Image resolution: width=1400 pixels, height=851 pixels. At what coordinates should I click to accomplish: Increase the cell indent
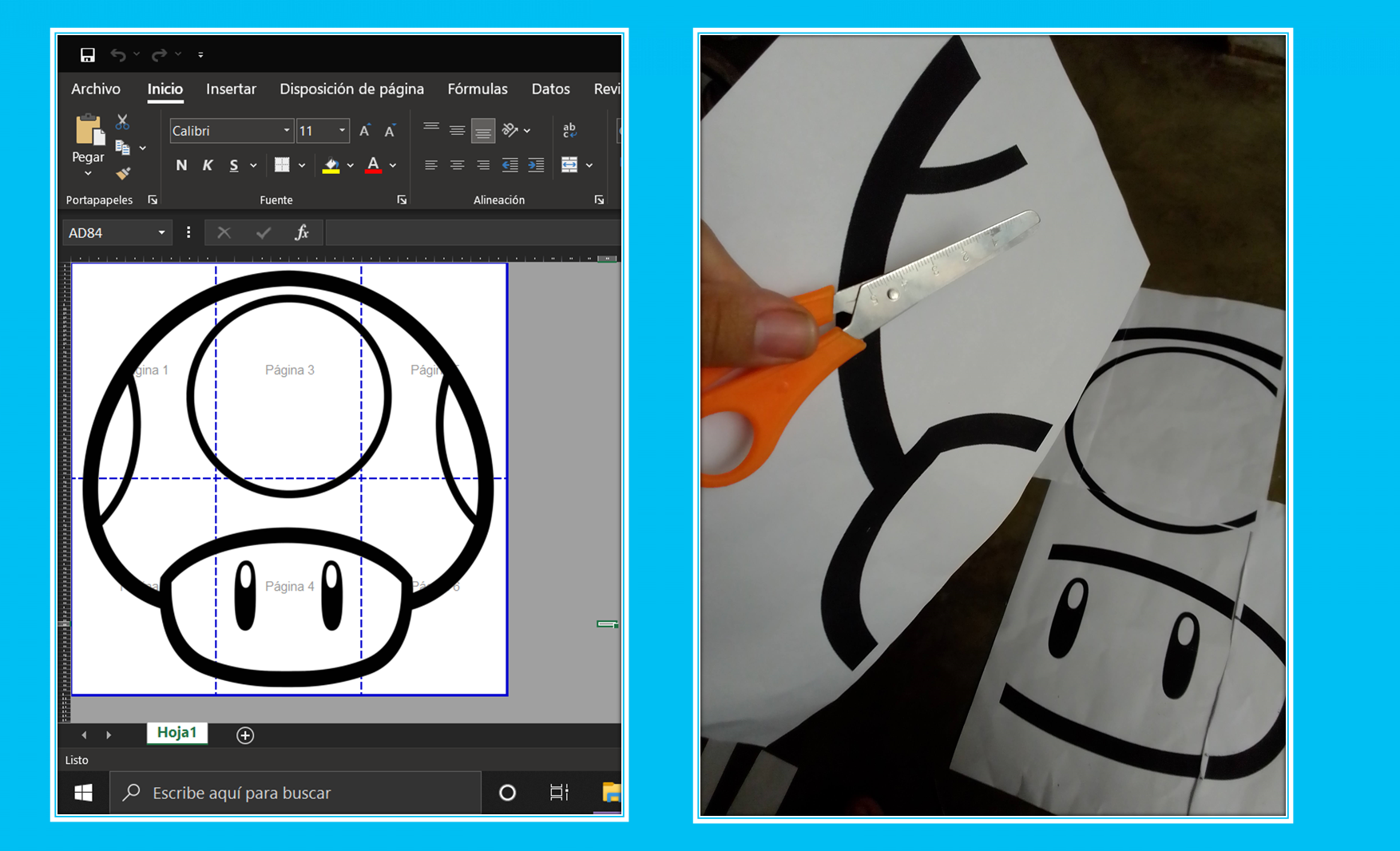(536, 165)
